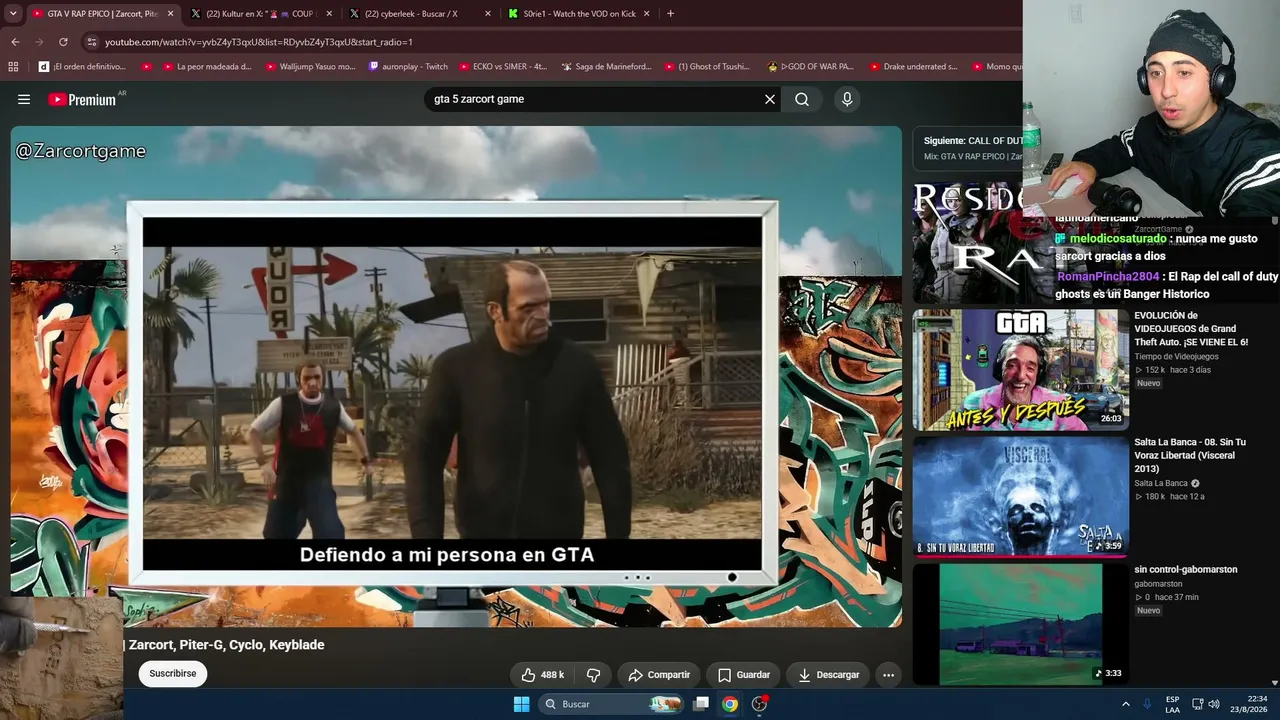Open more actions three-dot menu under video
The height and width of the screenshot is (720, 1280).
tap(888, 675)
